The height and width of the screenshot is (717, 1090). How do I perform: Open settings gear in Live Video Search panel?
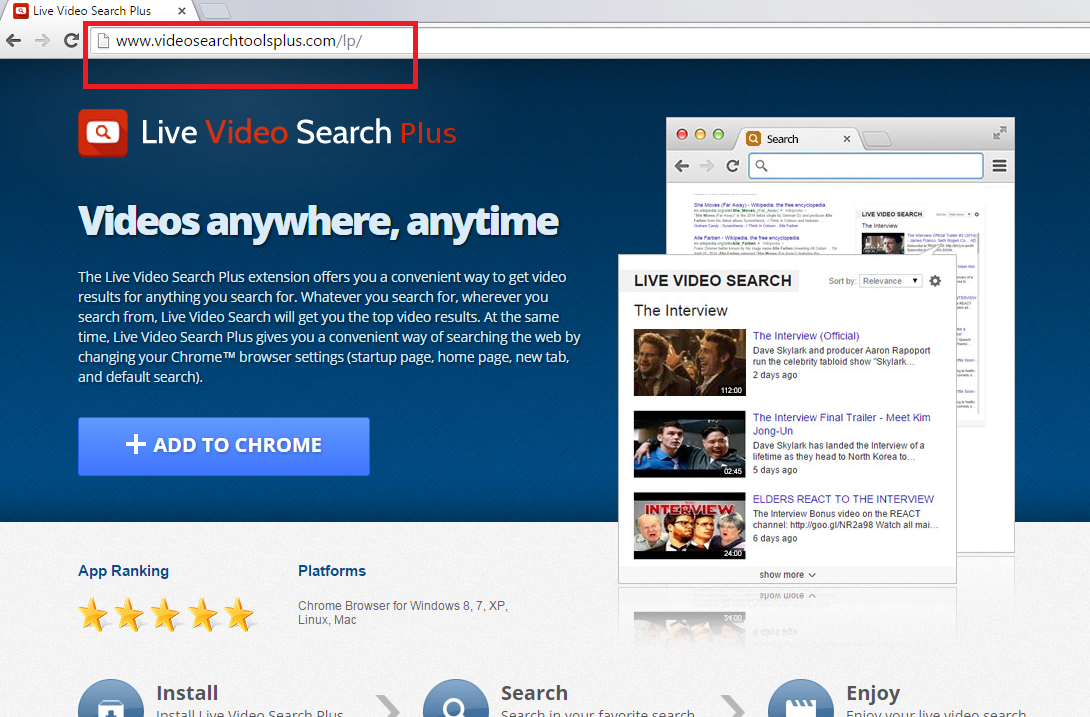click(x=935, y=281)
